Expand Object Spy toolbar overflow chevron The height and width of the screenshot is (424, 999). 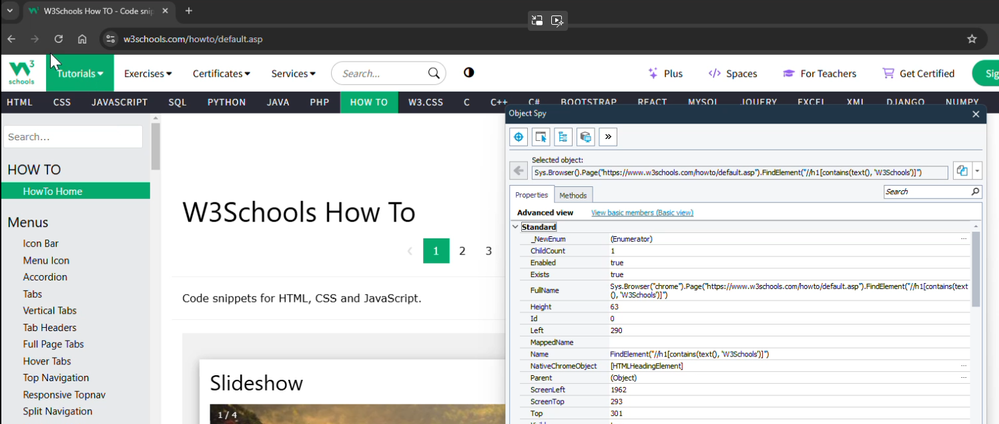(608, 137)
